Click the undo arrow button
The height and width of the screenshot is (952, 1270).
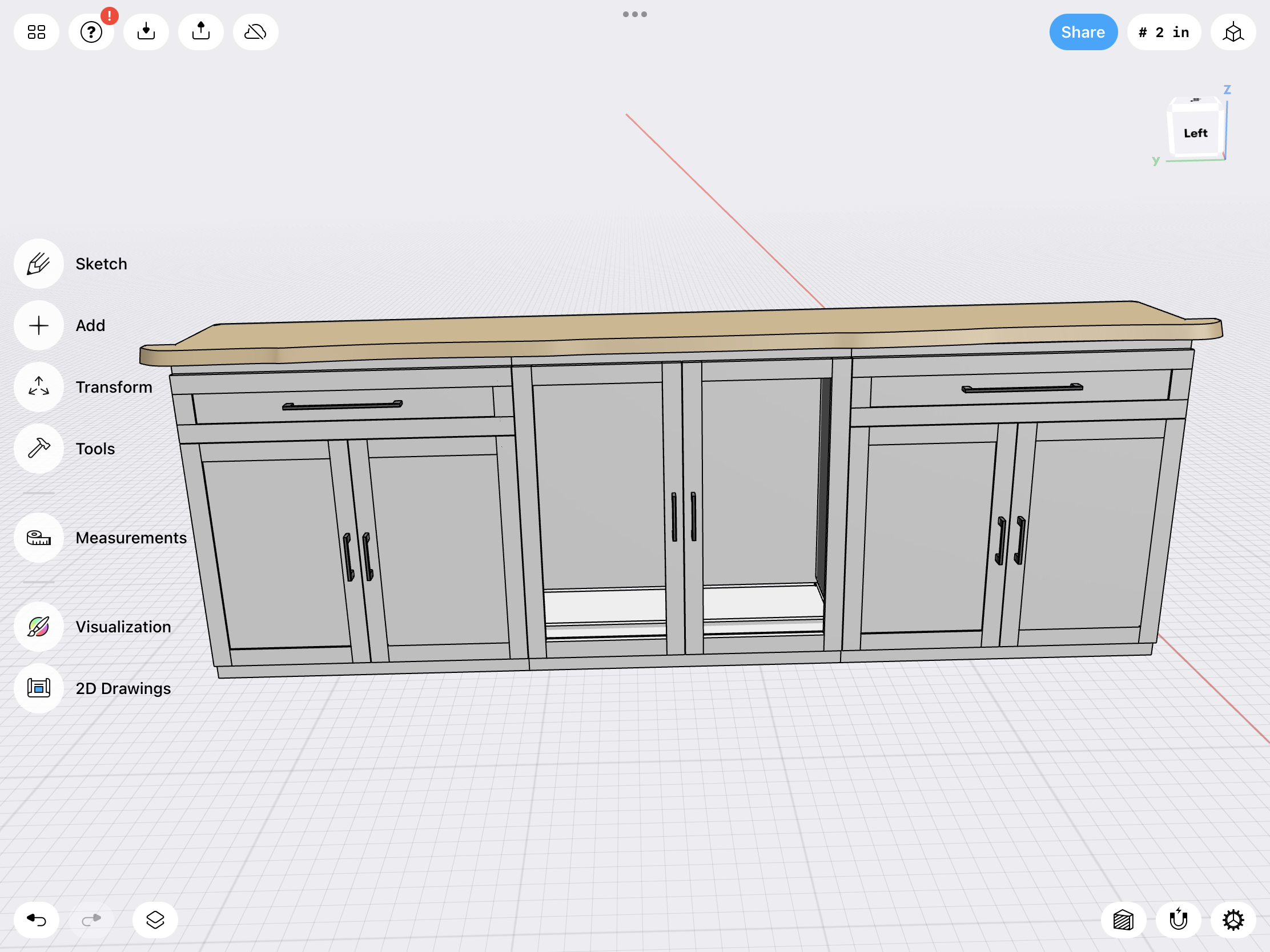36,920
